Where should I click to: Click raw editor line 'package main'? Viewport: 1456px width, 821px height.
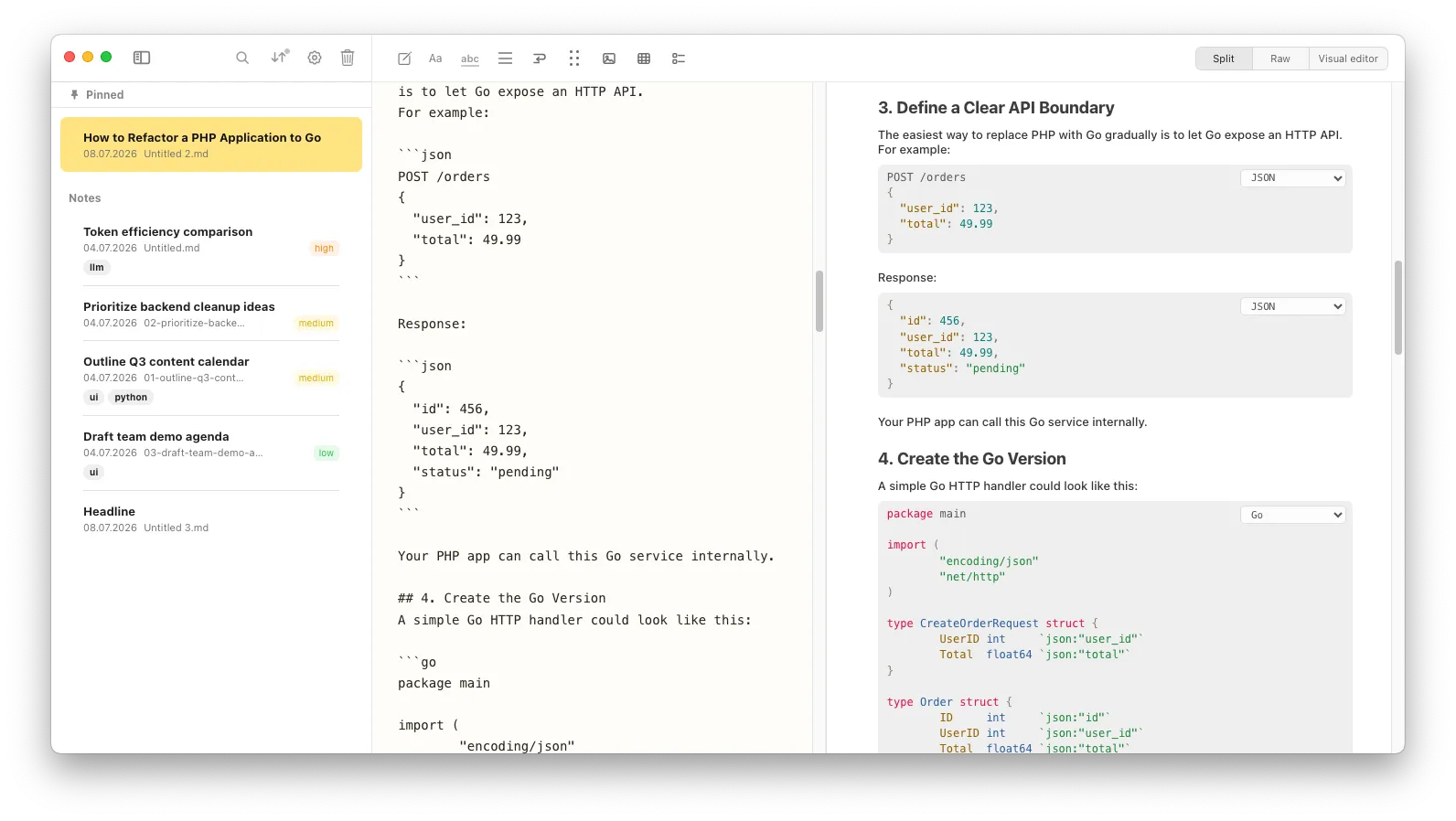coord(444,683)
